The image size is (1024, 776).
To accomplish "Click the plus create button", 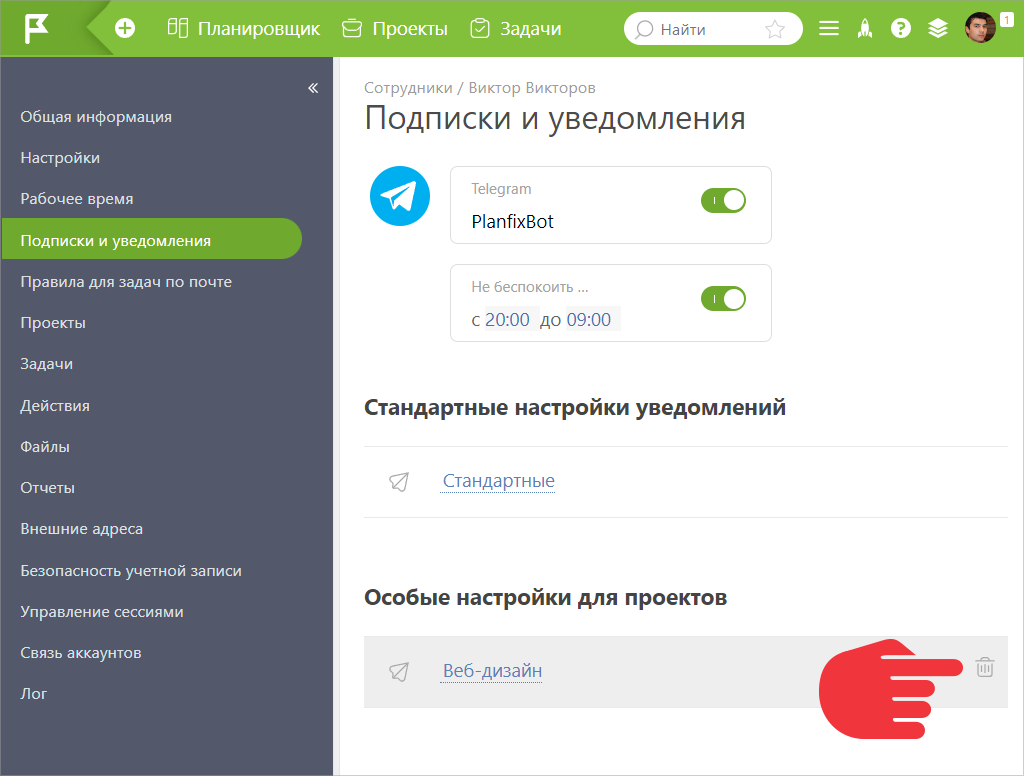I will pyautogui.click(x=125, y=28).
